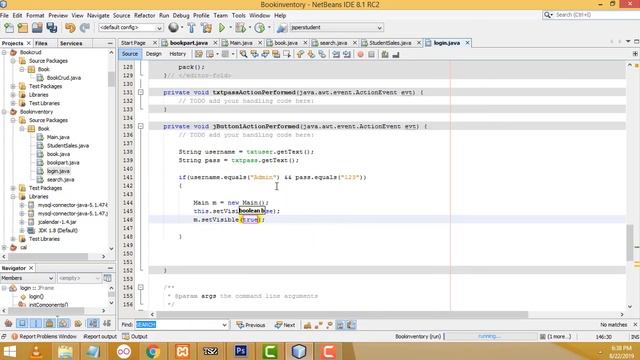Screen dimensions: 640x360
Task: Collapse code fold at jButton1ActionPerformed
Action: coord(141,126)
